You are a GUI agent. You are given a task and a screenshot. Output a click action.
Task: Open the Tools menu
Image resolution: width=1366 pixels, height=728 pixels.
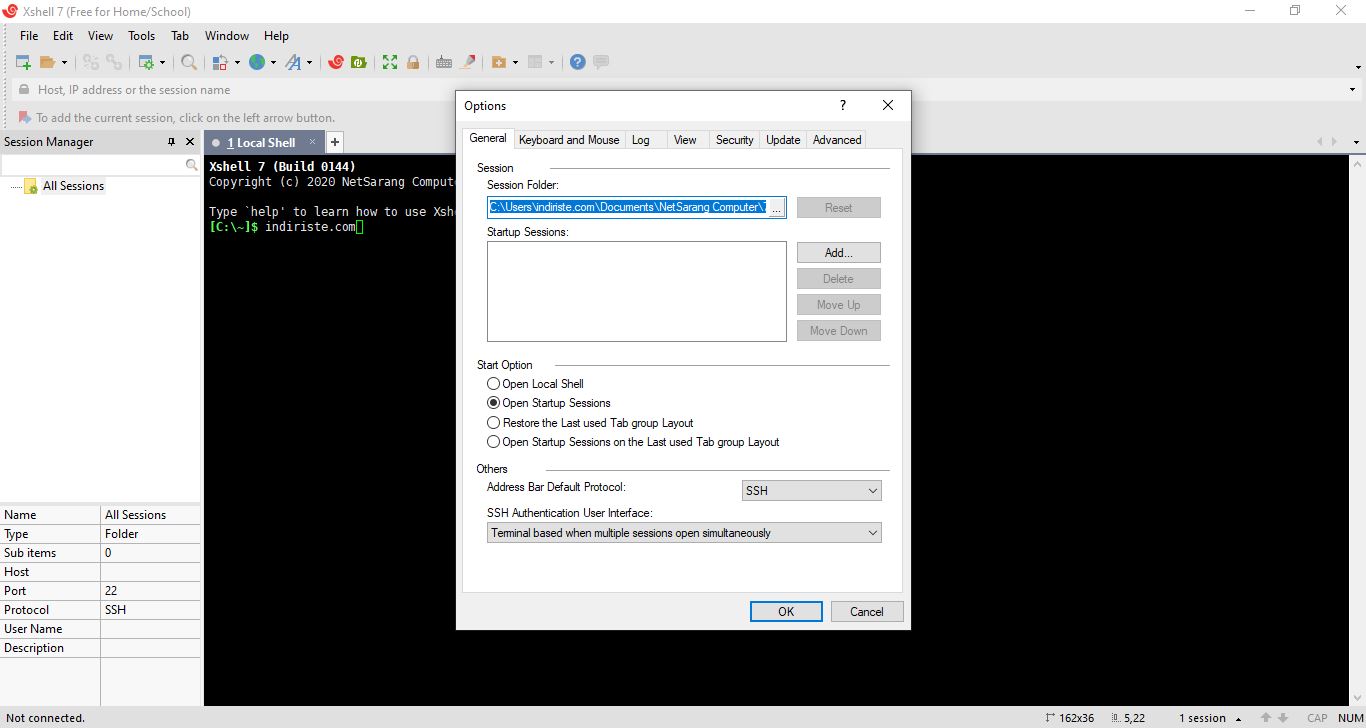pyautogui.click(x=141, y=36)
